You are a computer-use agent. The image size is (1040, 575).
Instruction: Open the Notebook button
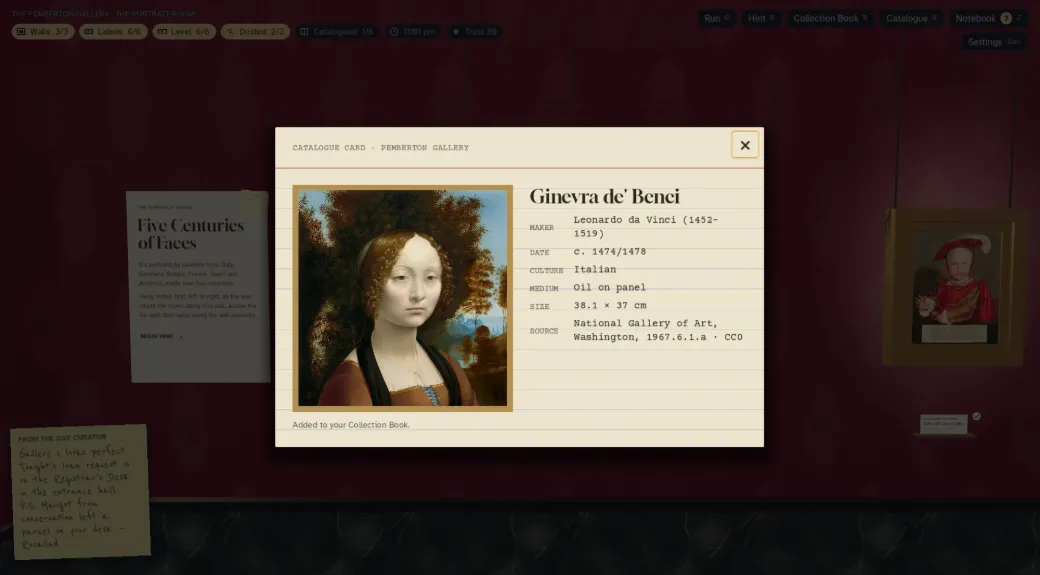click(988, 19)
